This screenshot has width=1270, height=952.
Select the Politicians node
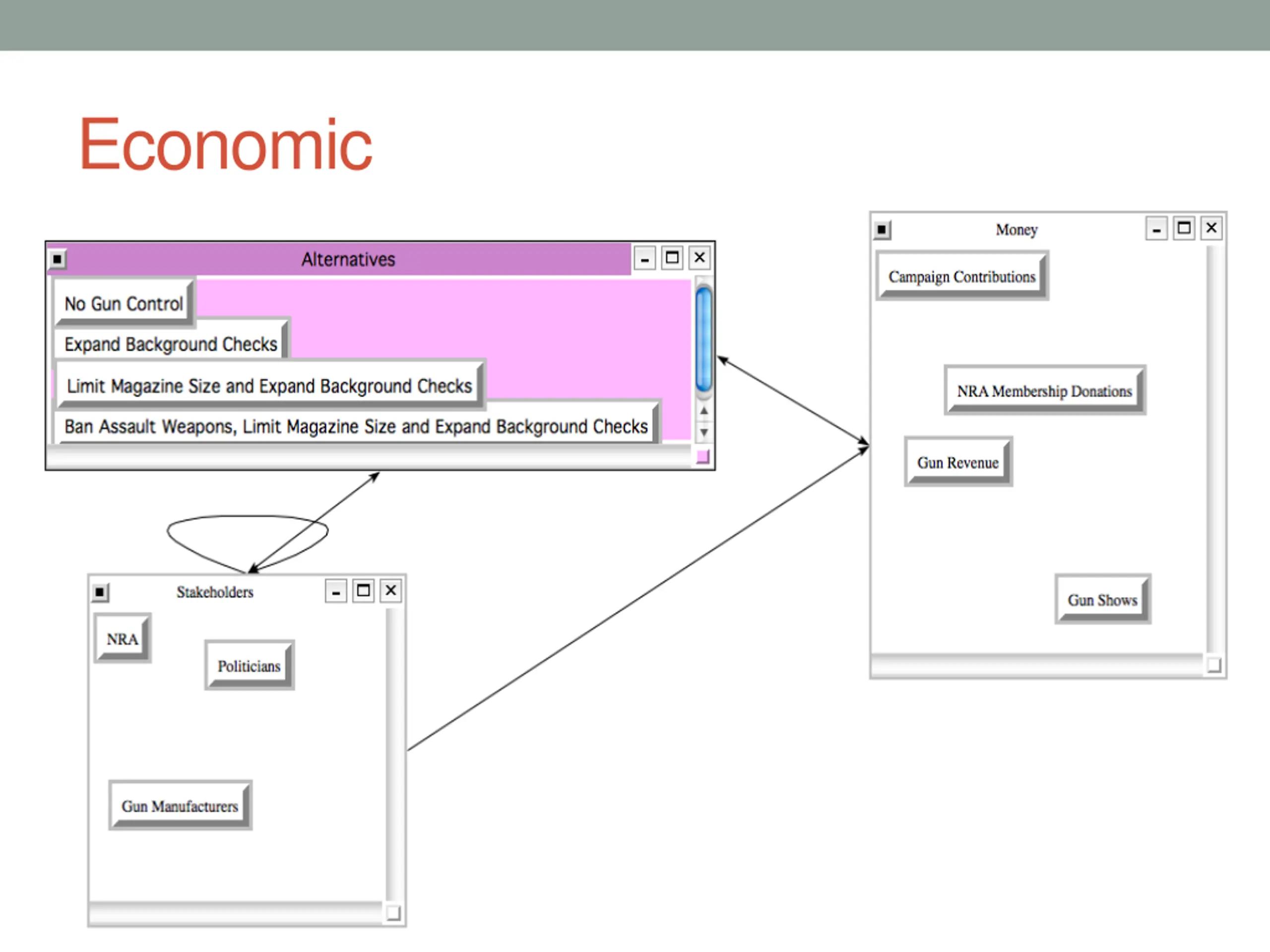tap(249, 665)
